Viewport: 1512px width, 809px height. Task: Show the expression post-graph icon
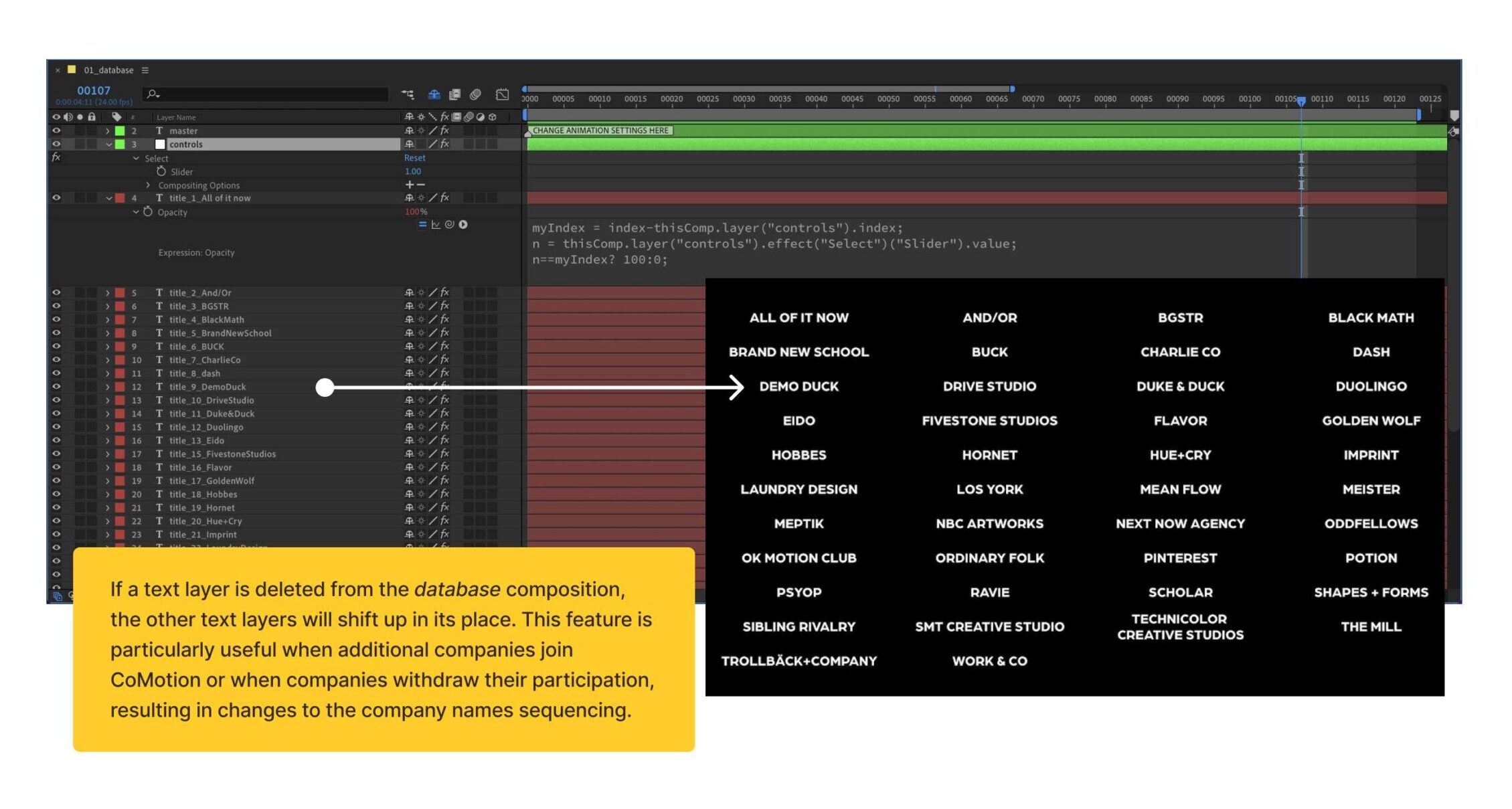[x=436, y=225]
